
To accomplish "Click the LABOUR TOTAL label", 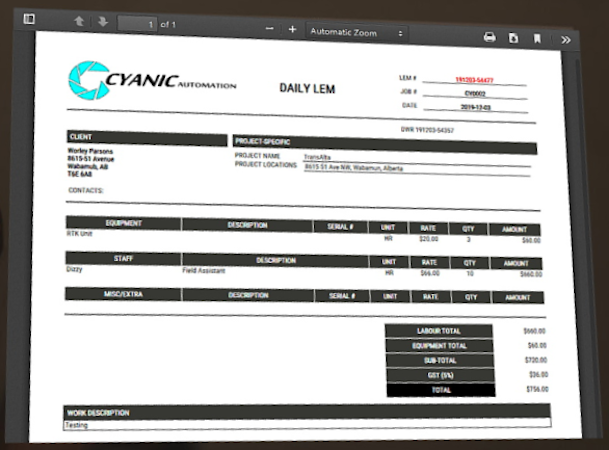I will pyautogui.click(x=439, y=331).
